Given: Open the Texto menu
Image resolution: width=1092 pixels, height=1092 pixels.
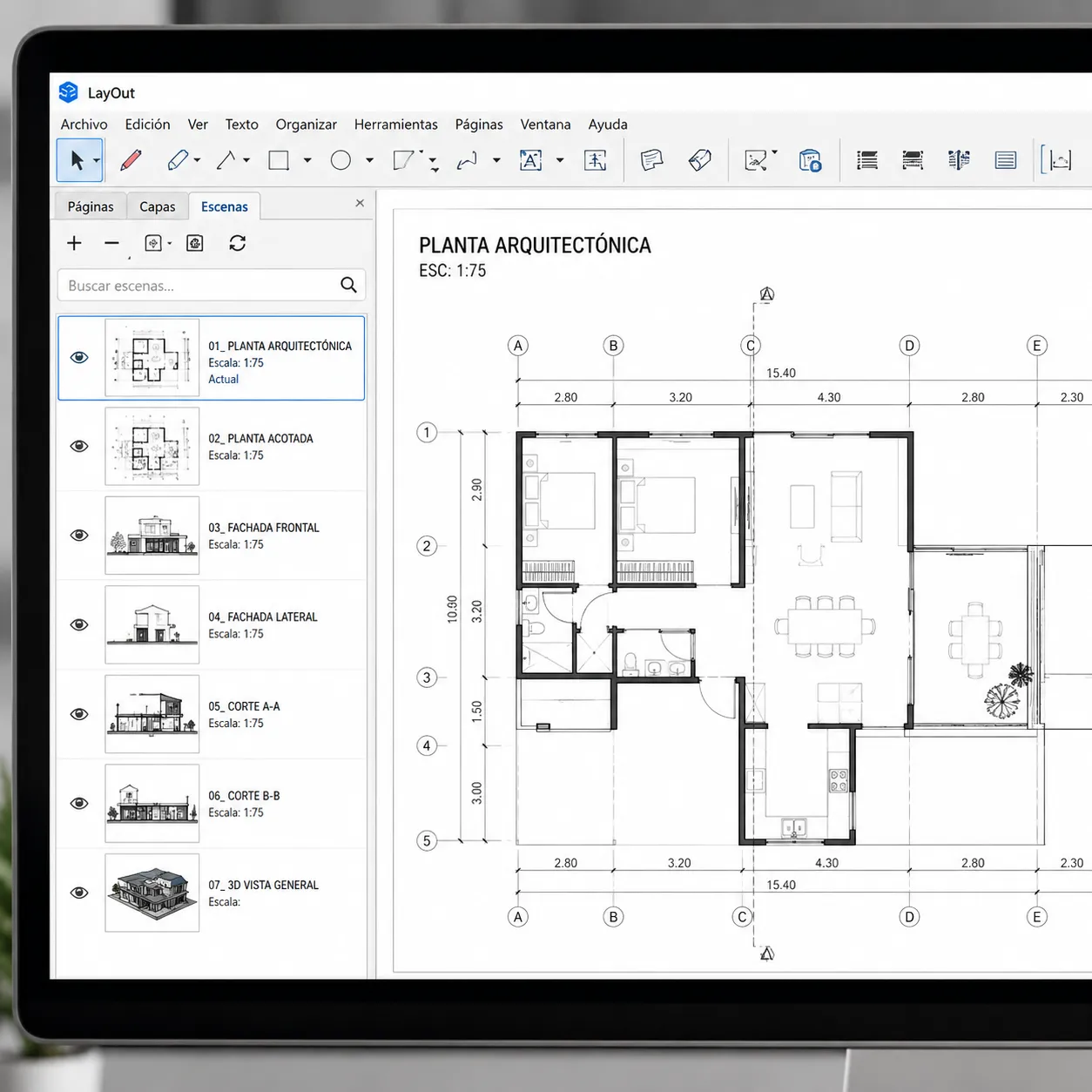Looking at the screenshot, I should tap(241, 125).
